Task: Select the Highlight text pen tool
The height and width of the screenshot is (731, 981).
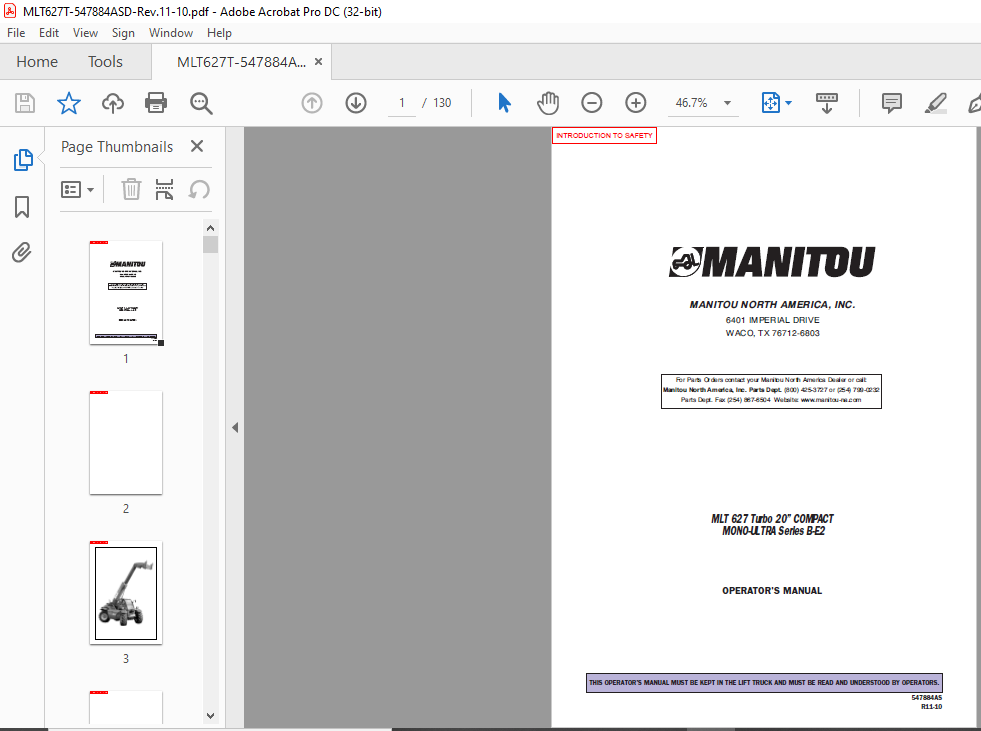Action: click(935, 103)
